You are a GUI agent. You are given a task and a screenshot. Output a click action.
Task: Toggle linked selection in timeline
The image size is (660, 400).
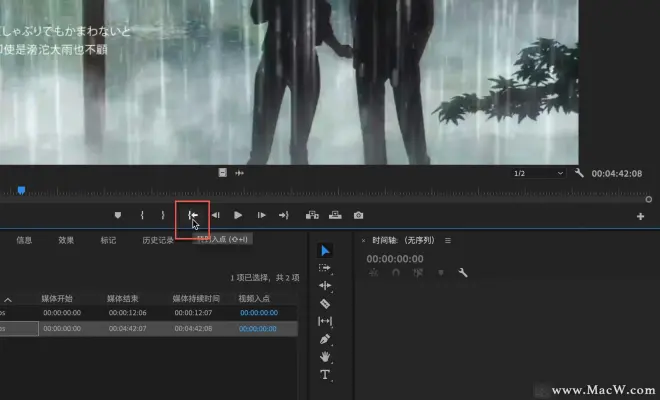[x=418, y=273]
